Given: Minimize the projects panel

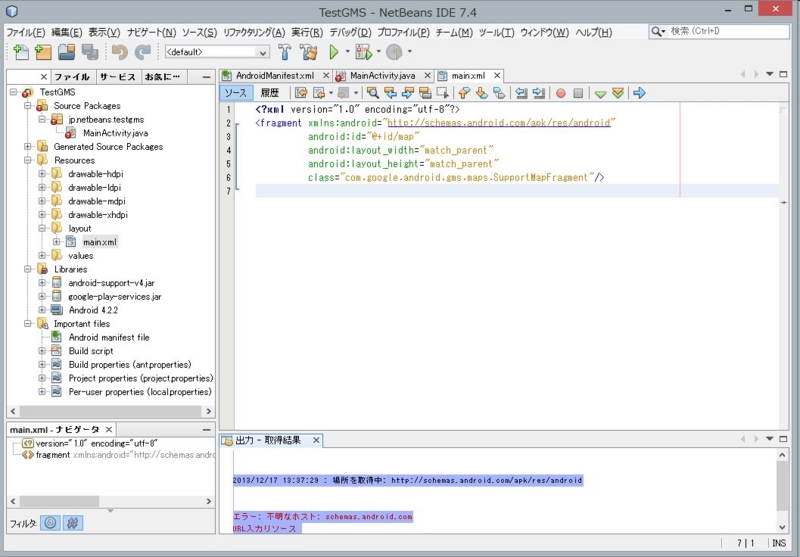Looking at the screenshot, I should (206, 77).
